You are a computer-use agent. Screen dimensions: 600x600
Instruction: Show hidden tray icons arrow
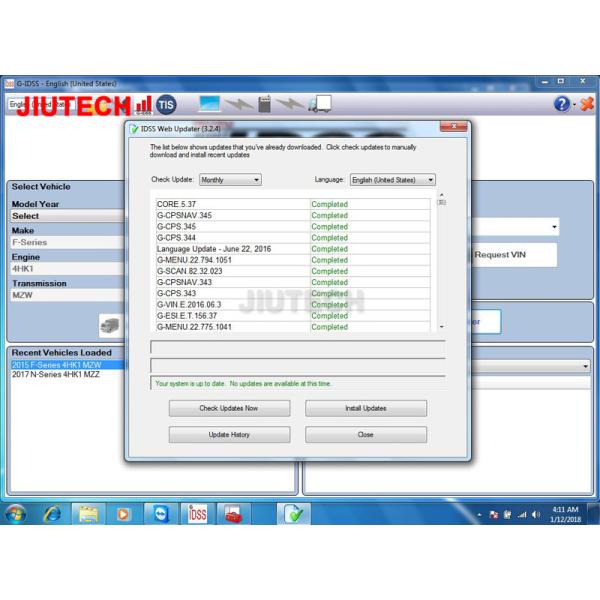tap(479, 515)
